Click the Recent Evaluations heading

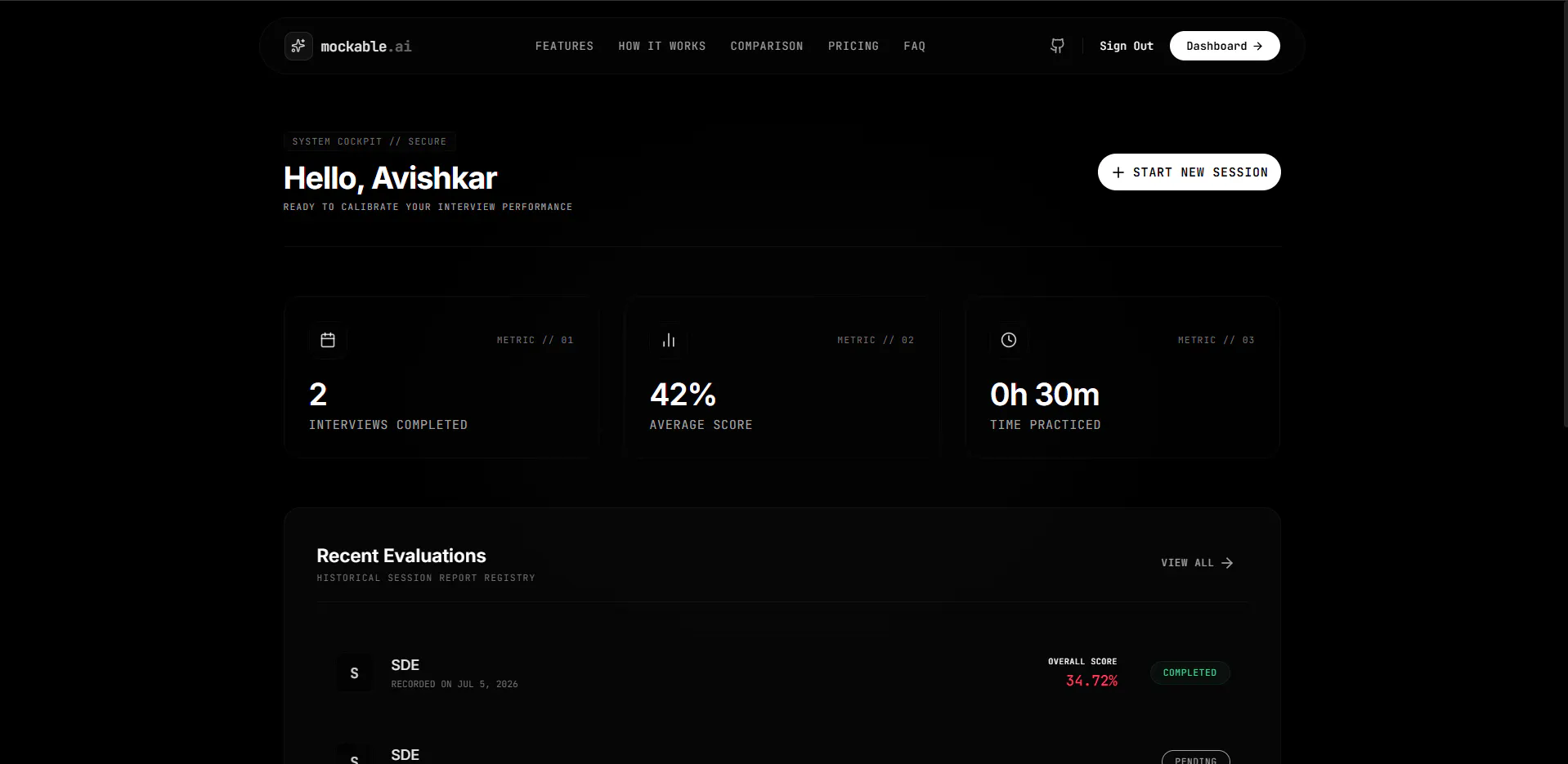pyautogui.click(x=401, y=556)
